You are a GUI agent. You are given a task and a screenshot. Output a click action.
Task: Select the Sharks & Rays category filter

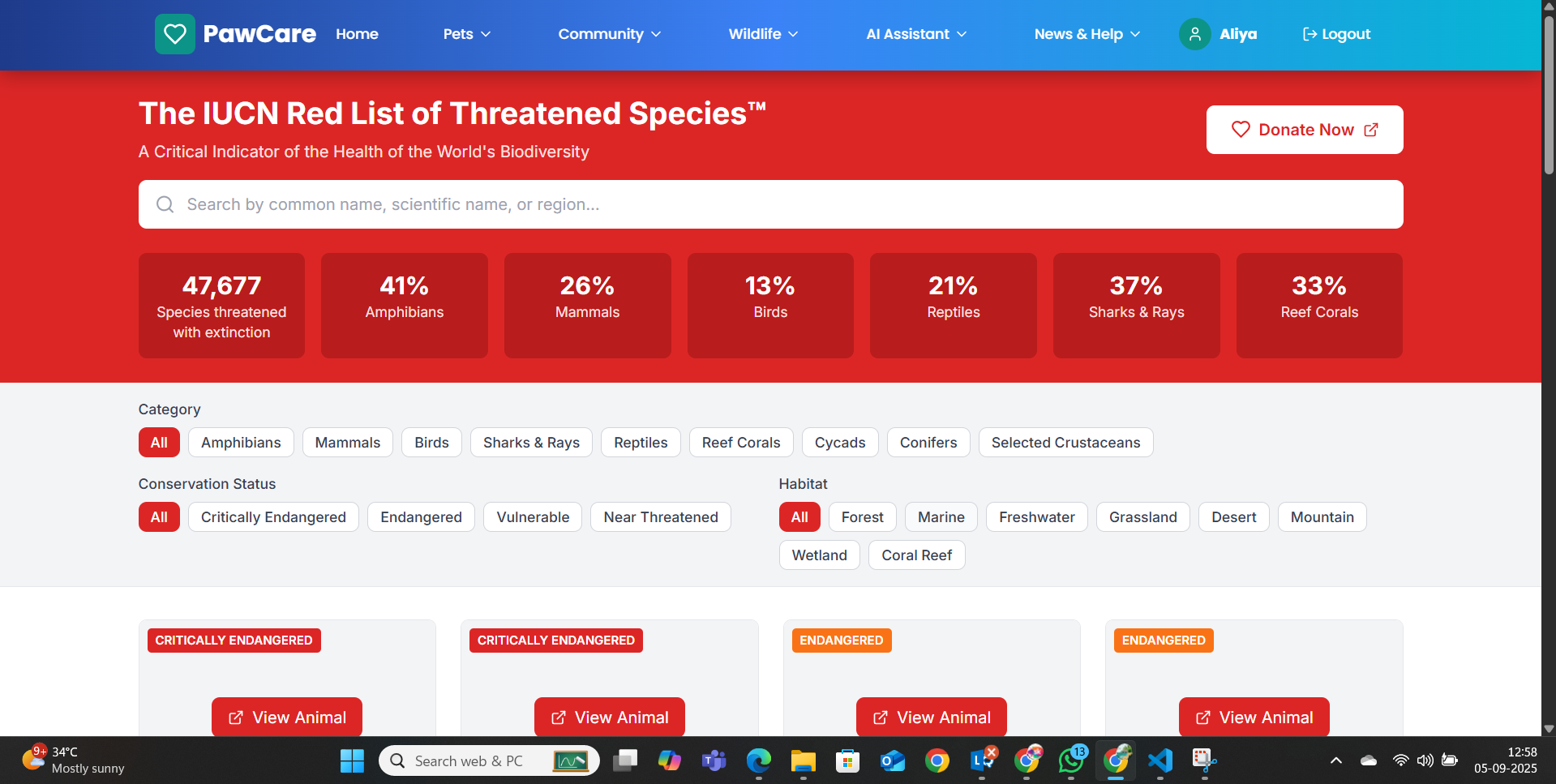click(x=532, y=443)
